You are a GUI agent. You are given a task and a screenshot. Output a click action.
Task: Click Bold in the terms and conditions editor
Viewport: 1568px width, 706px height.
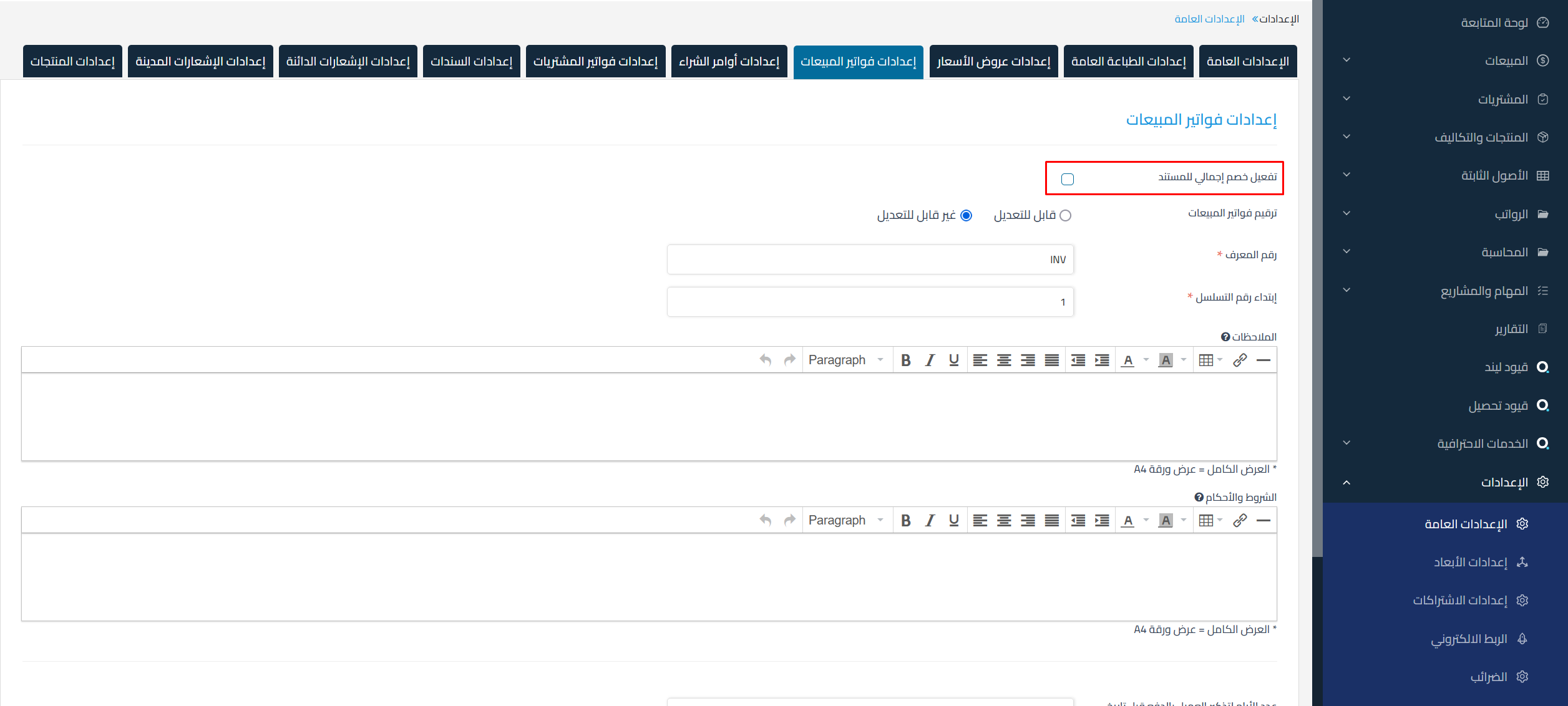tap(906, 520)
